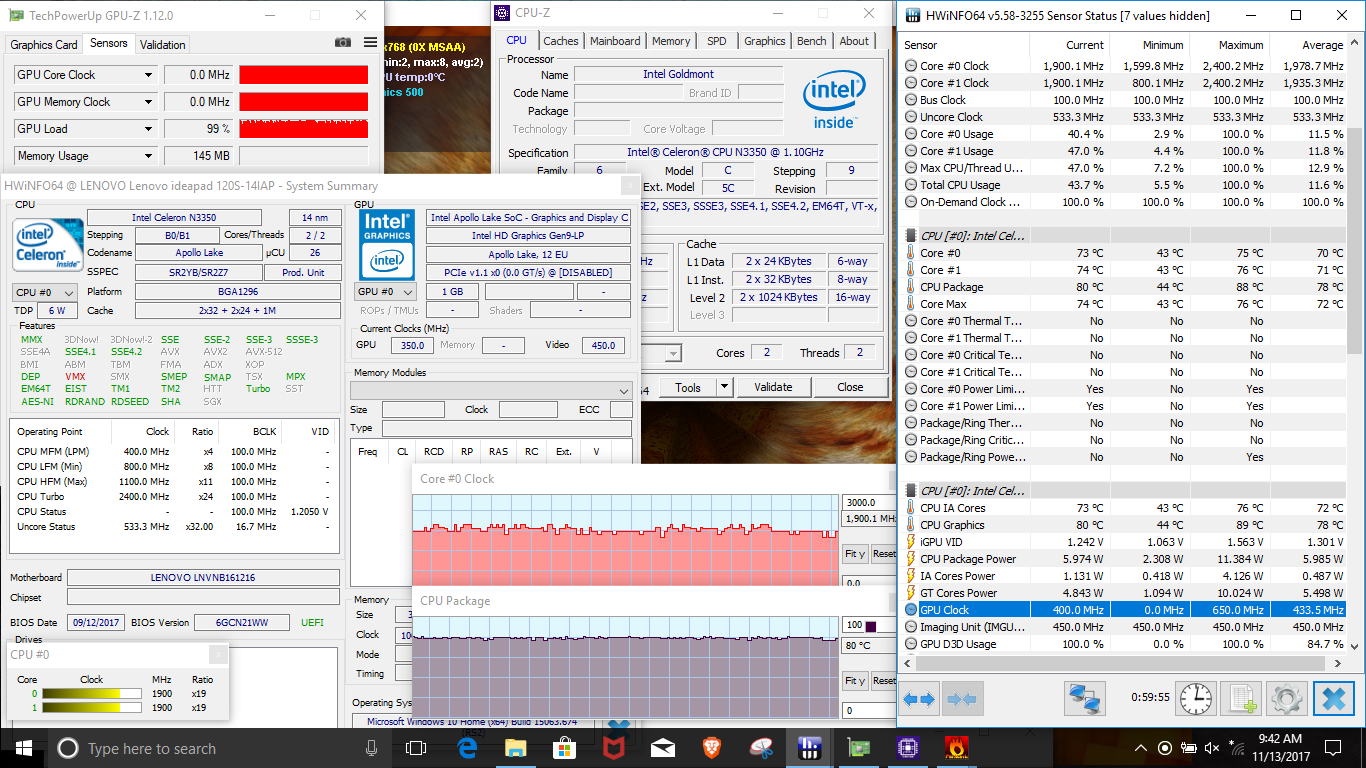
Task: Click the taskbar clock showing 9:42 AM
Action: [1279, 748]
